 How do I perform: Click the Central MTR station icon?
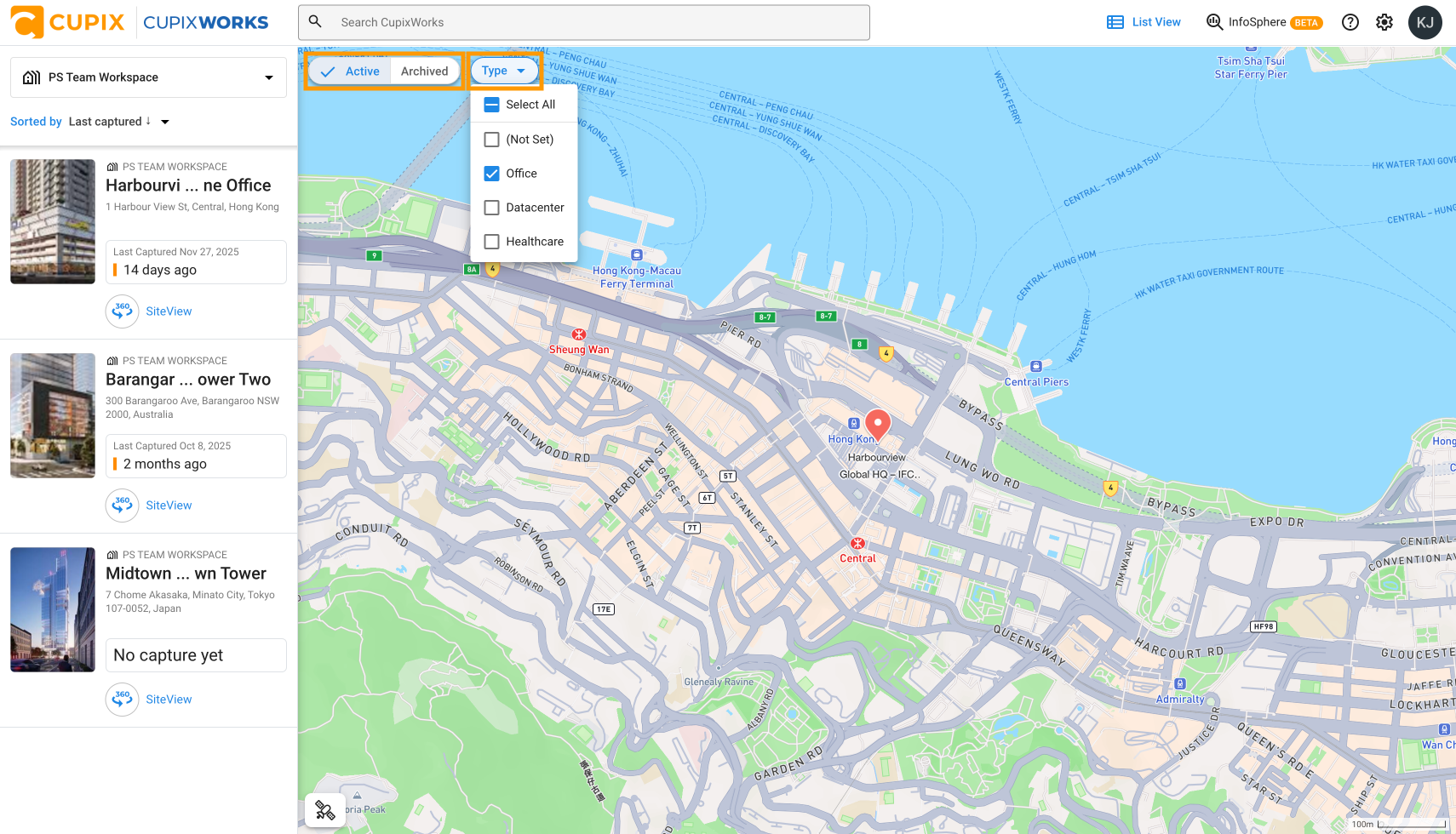pyautogui.click(x=858, y=544)
